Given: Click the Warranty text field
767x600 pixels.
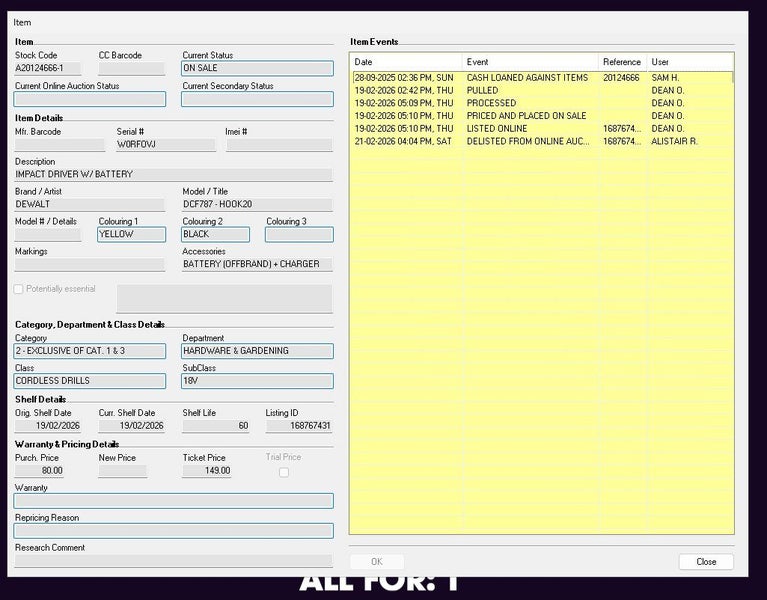Looking at the screenshot, I should pyautogui.click(x=173, y=501).
